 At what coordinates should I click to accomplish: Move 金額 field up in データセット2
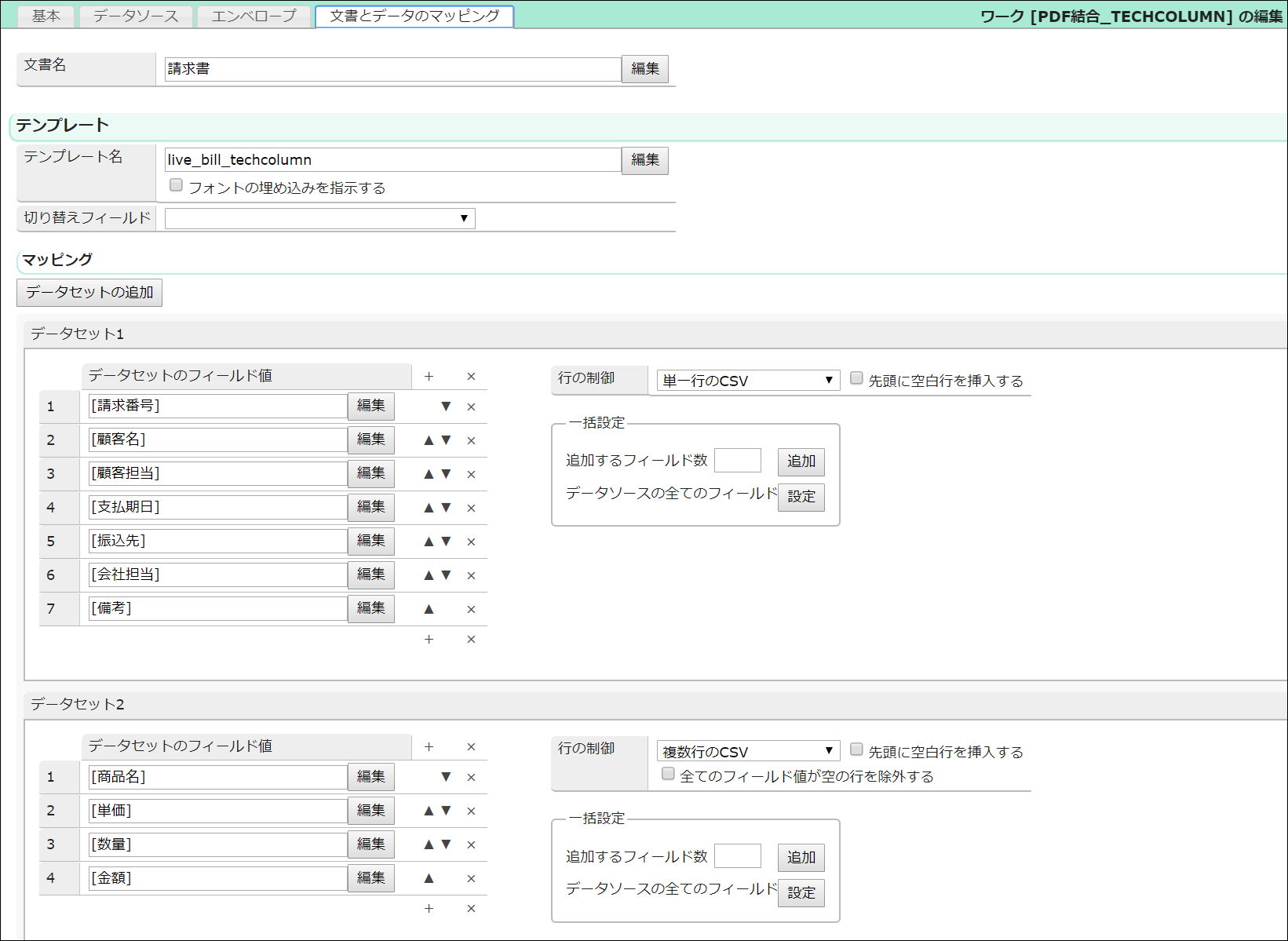429,878
